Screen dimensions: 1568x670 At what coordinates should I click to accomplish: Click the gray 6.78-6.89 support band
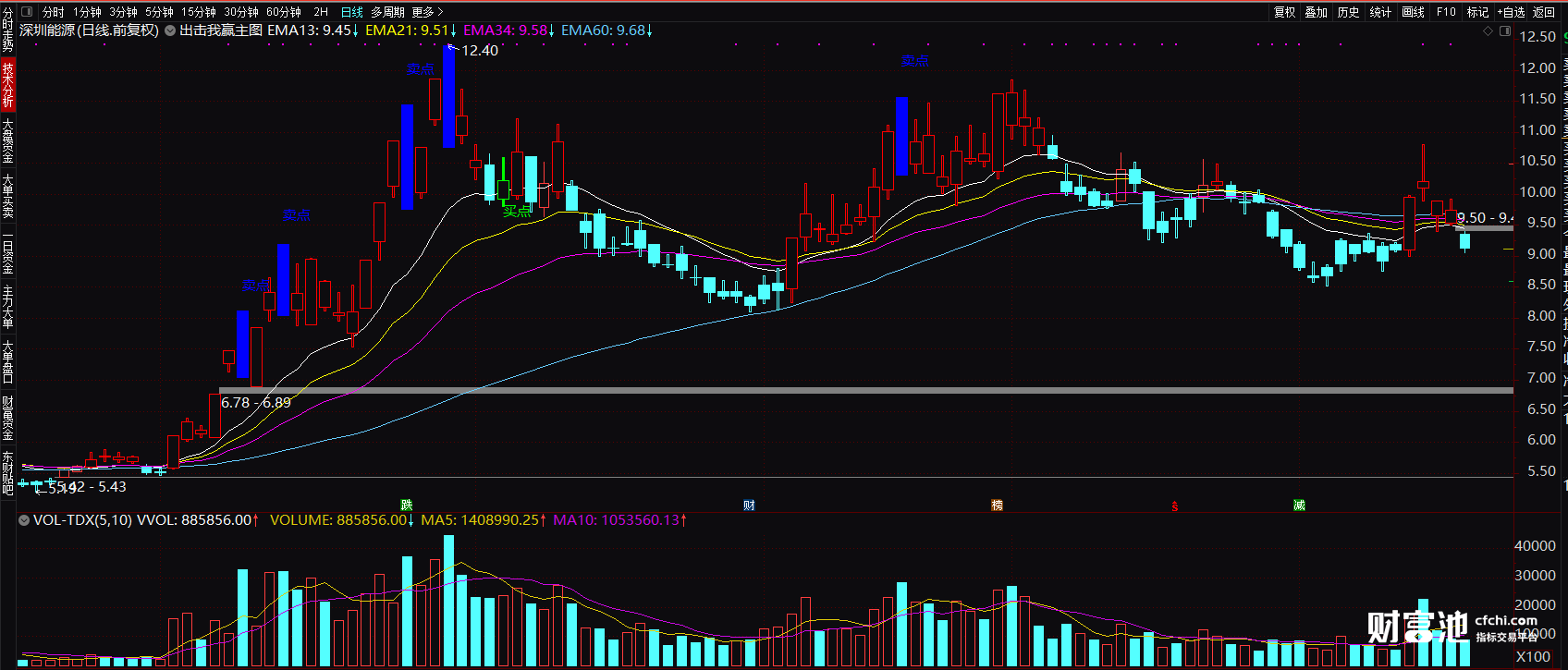pyautogui.click(x=865, y=390)
